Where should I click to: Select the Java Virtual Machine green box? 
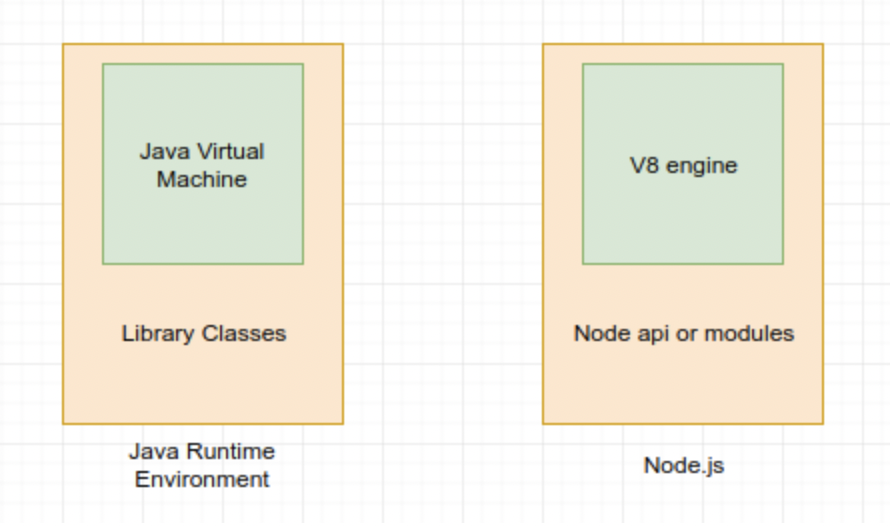pyautogui.click(x=203, y=164)
